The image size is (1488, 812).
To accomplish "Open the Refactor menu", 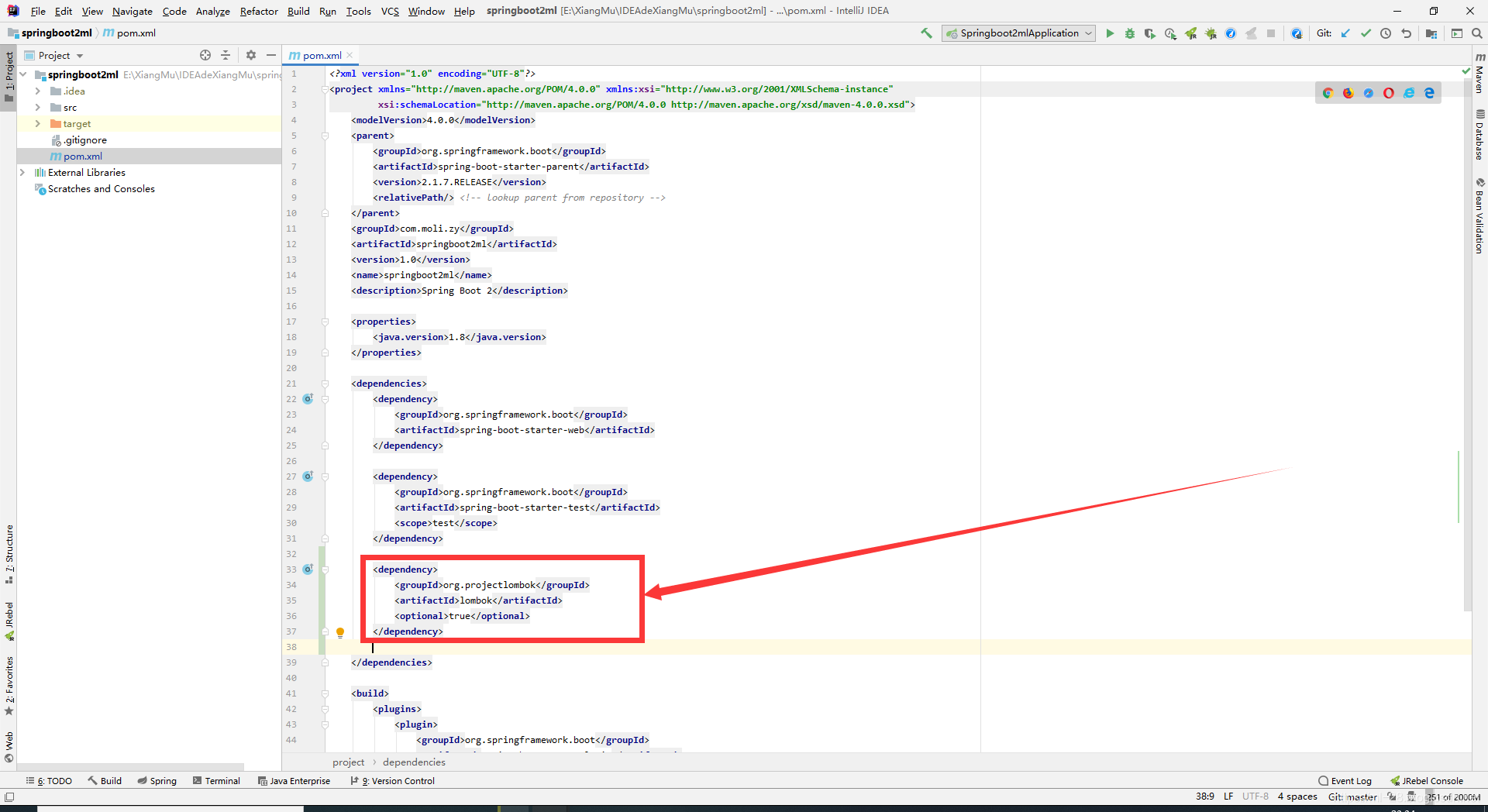I will pyautogui.click(x=259, y=11).
